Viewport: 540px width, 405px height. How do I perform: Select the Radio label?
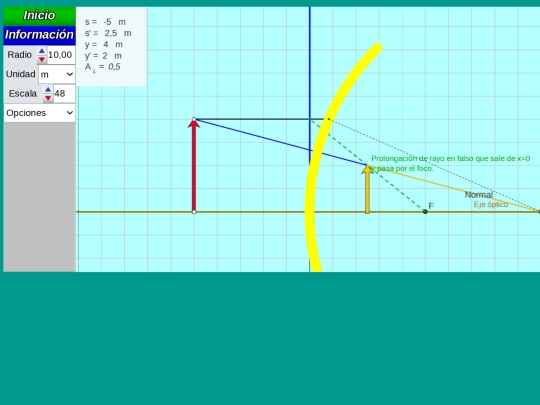(x=20, y=55)
